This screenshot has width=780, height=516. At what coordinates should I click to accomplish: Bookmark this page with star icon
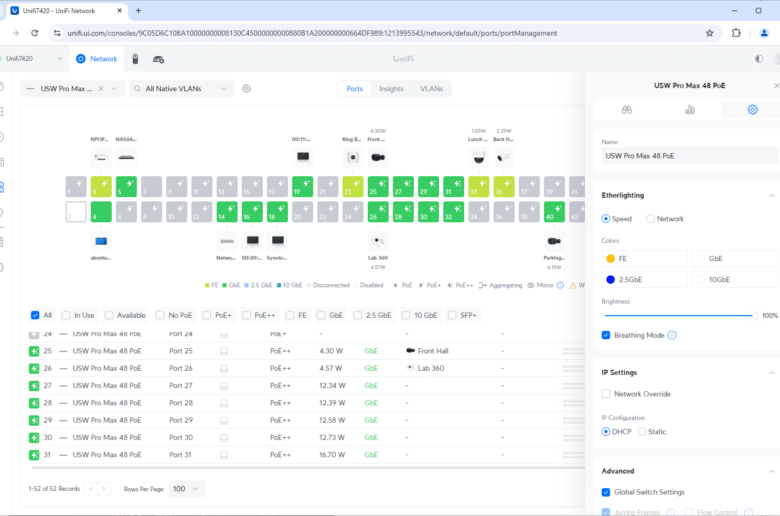tap(709, 33)
